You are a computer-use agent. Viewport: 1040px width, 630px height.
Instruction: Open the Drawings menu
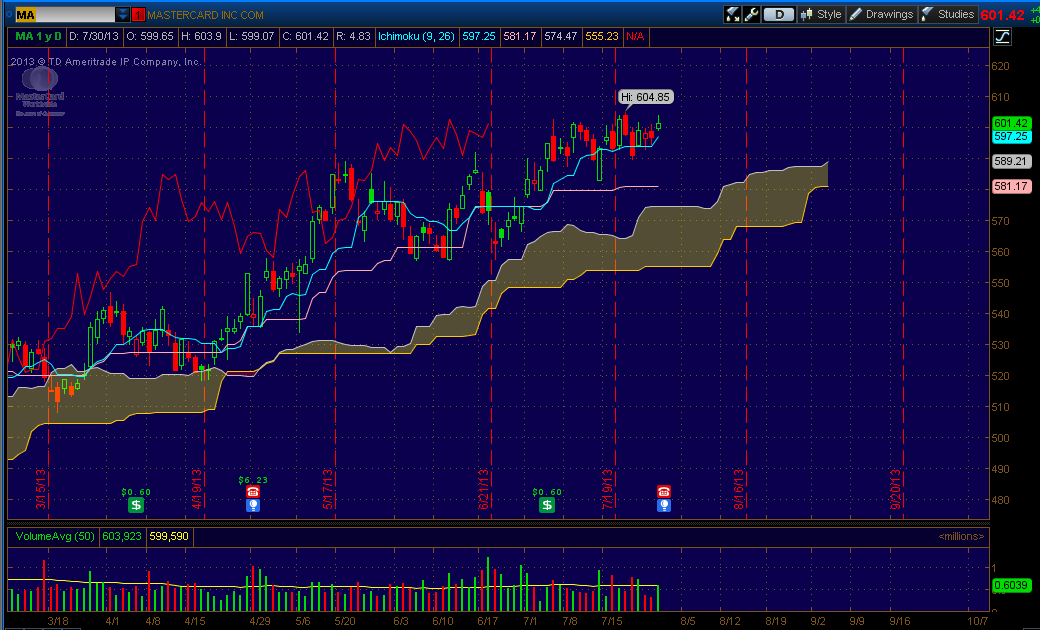pos(881,15)
